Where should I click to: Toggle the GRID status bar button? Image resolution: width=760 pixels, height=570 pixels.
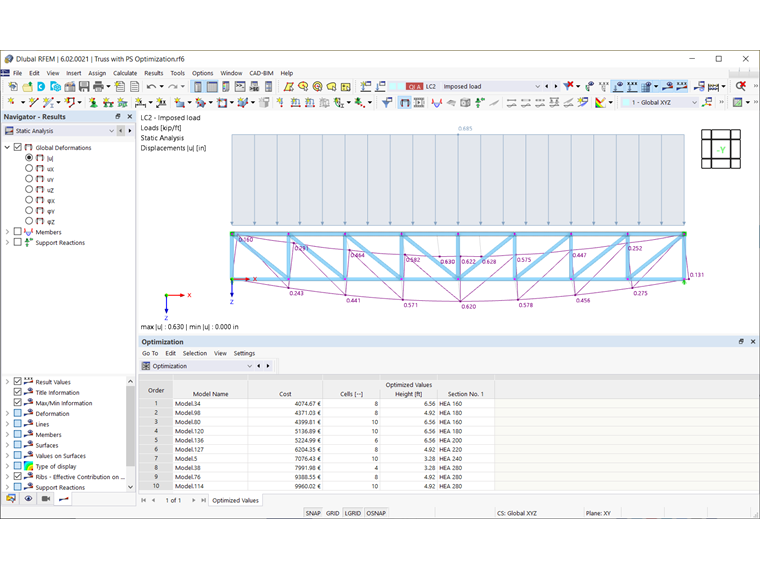332,513
